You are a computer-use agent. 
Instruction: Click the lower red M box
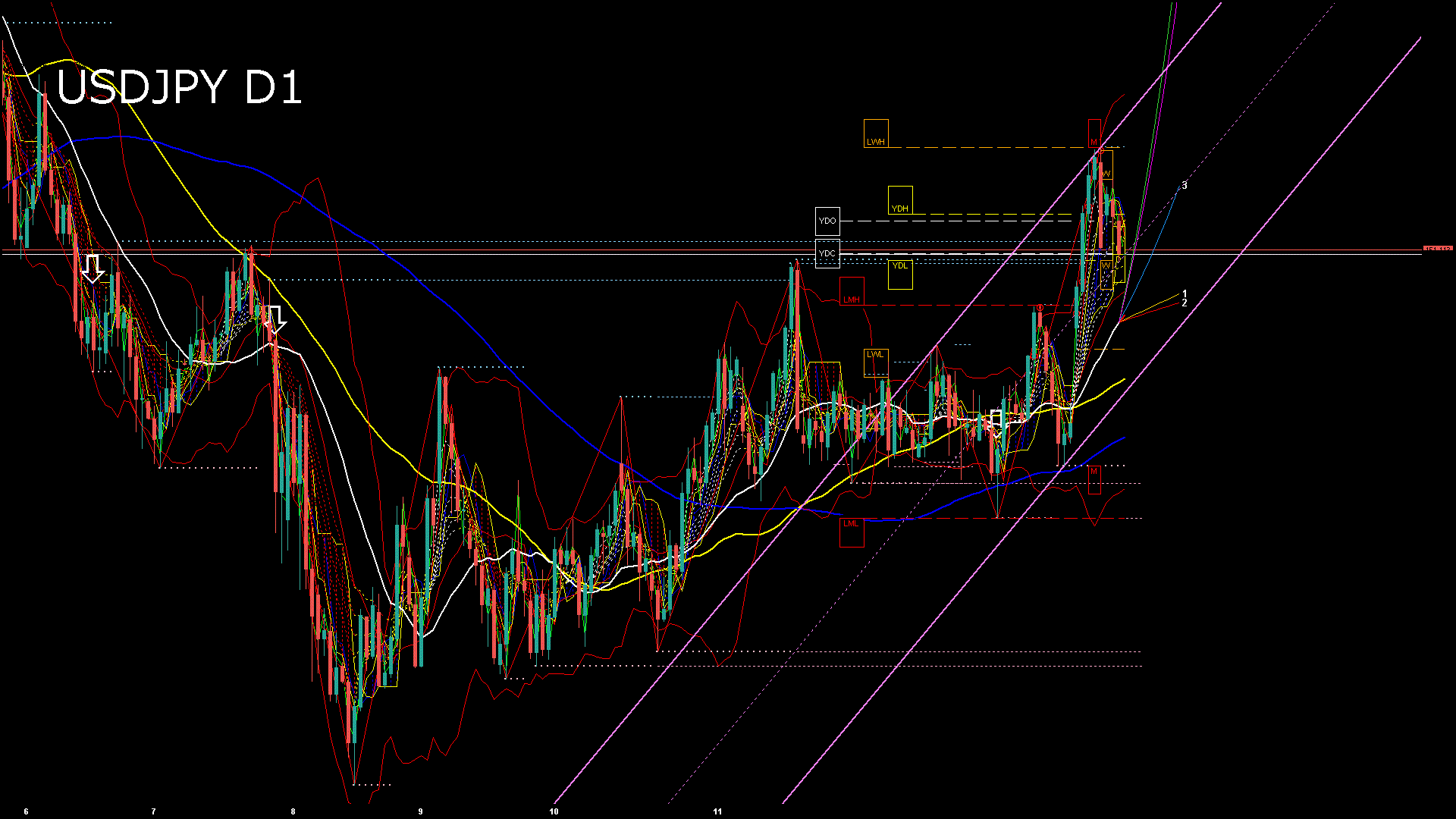point(1094,479)
